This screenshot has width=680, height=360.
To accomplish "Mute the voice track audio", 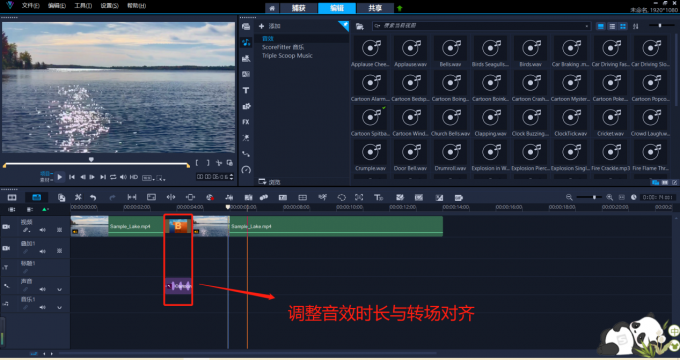I will click(x=42, y=289).
